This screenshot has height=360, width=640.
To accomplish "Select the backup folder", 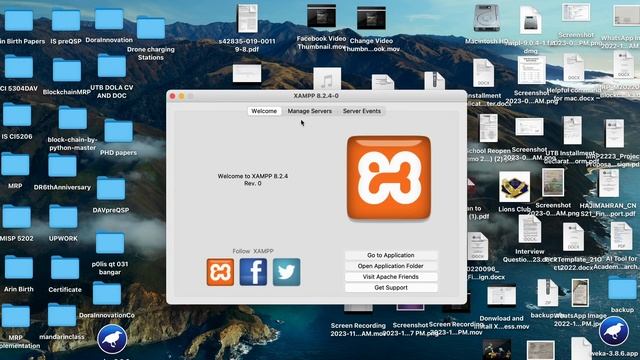I will pyautogui.click(x=622, y=288).
